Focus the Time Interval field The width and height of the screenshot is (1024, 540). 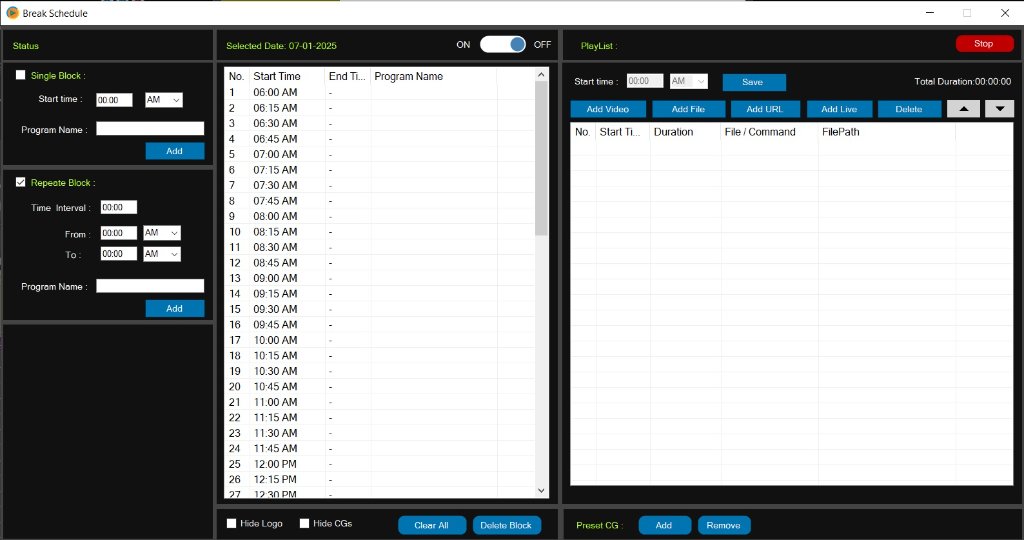coord(119,207)
